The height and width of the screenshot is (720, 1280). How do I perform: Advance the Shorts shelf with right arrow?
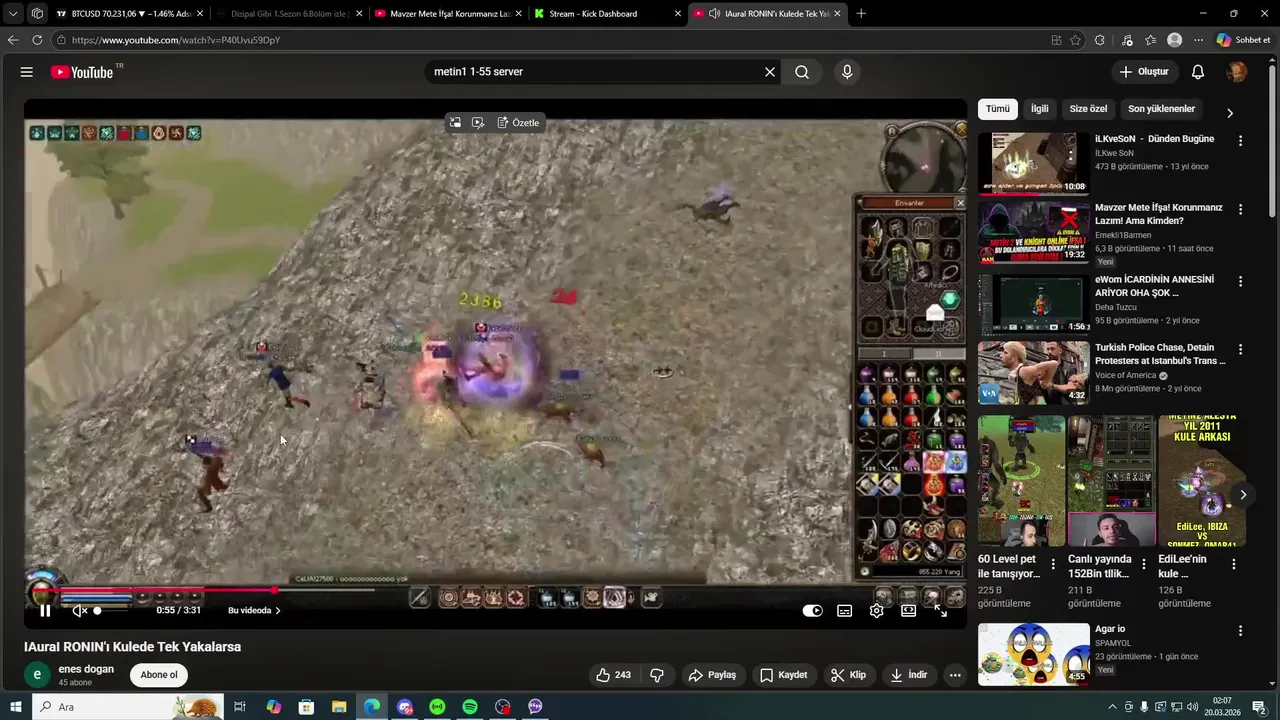pos(1243,495)
